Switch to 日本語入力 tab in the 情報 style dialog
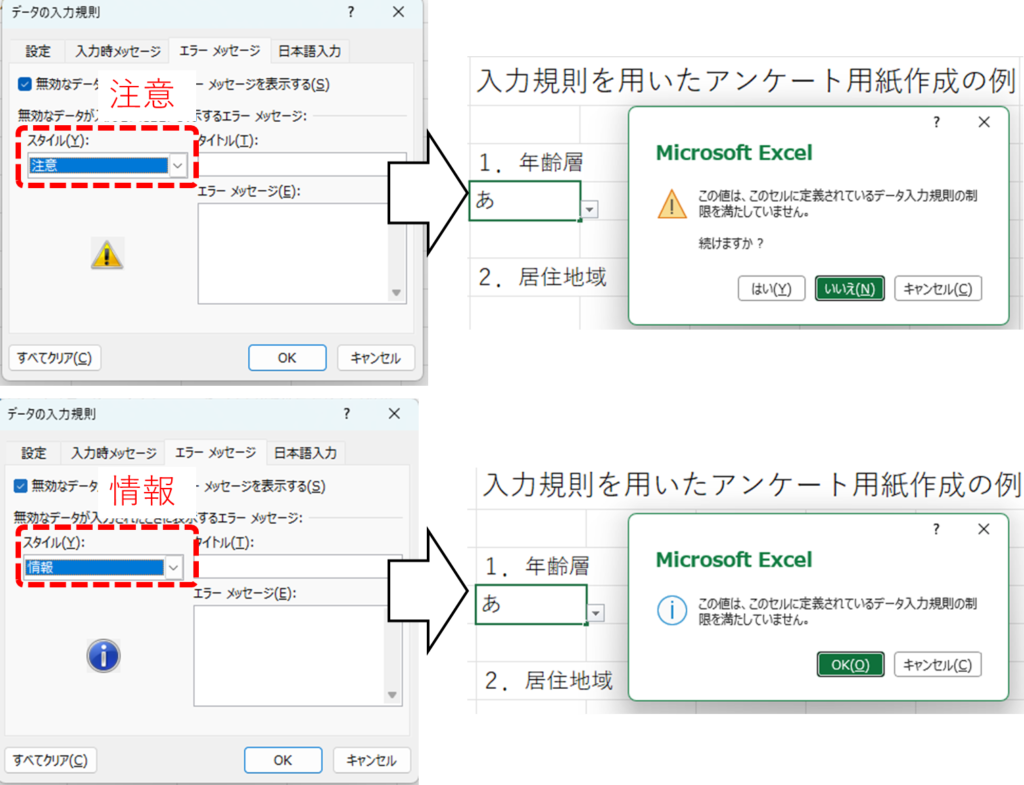 pos(305,453)
